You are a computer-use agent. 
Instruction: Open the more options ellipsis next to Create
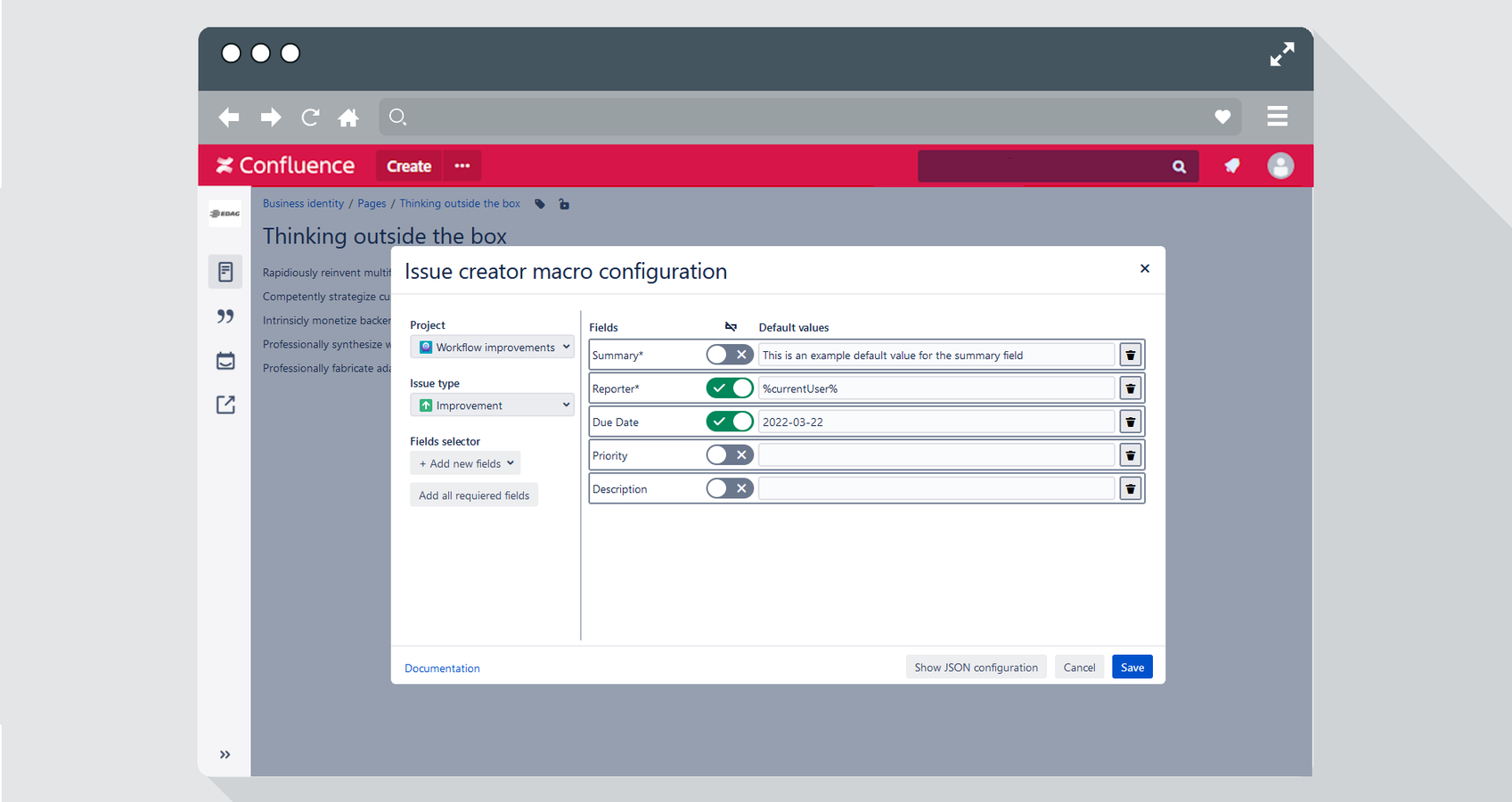pyautogui.click(x=462, y=166)
